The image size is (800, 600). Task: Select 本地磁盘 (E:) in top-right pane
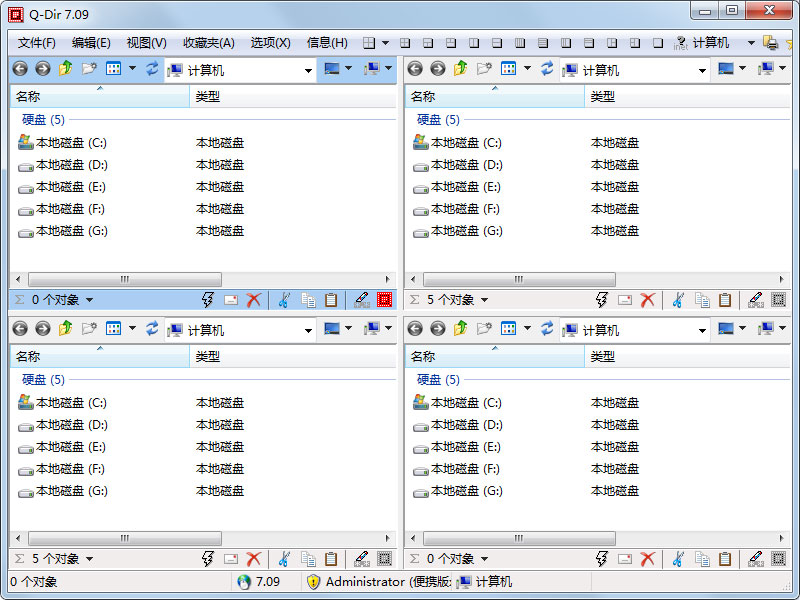click(457, 187)
